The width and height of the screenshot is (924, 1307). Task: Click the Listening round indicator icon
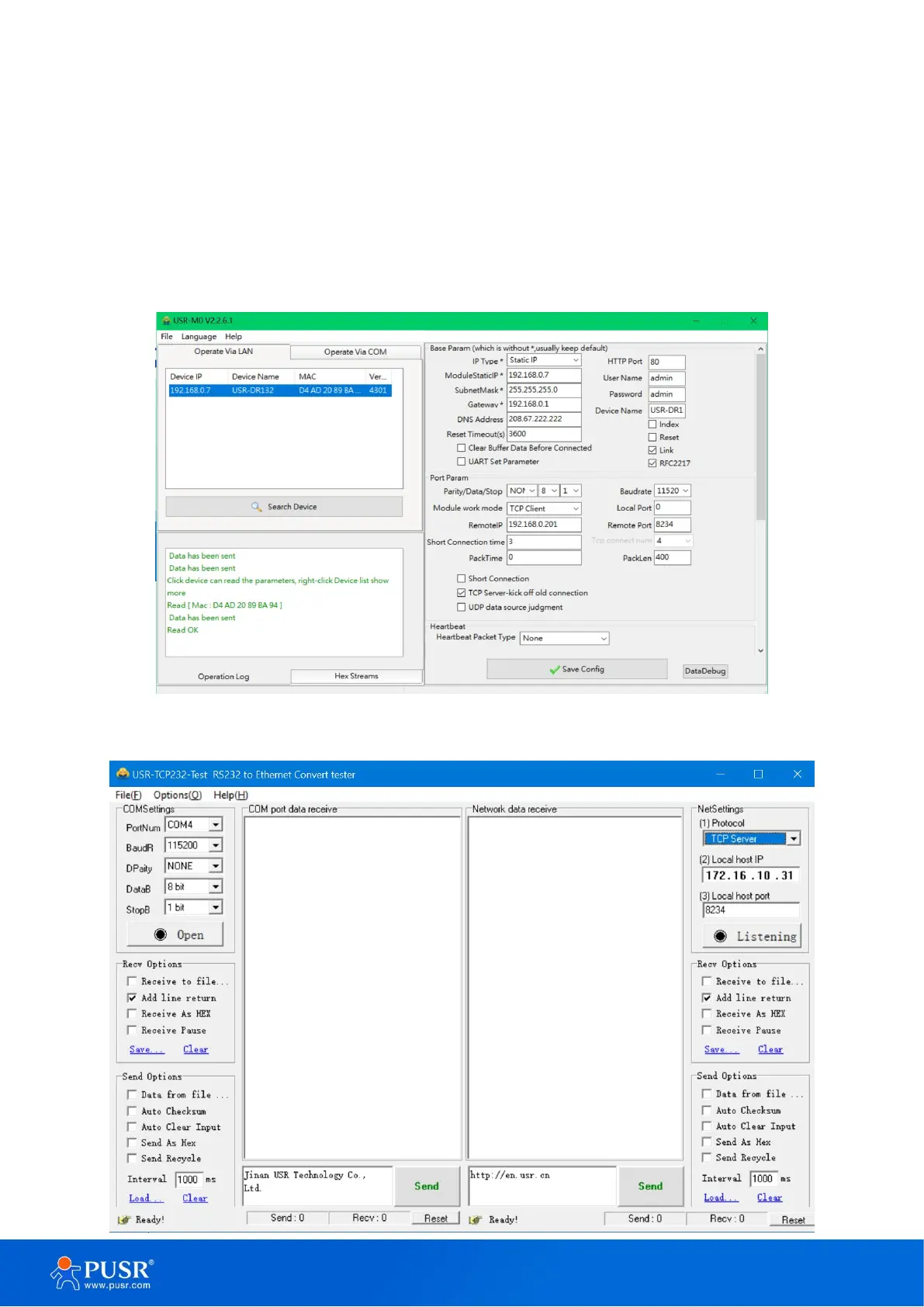coord(721,936)
